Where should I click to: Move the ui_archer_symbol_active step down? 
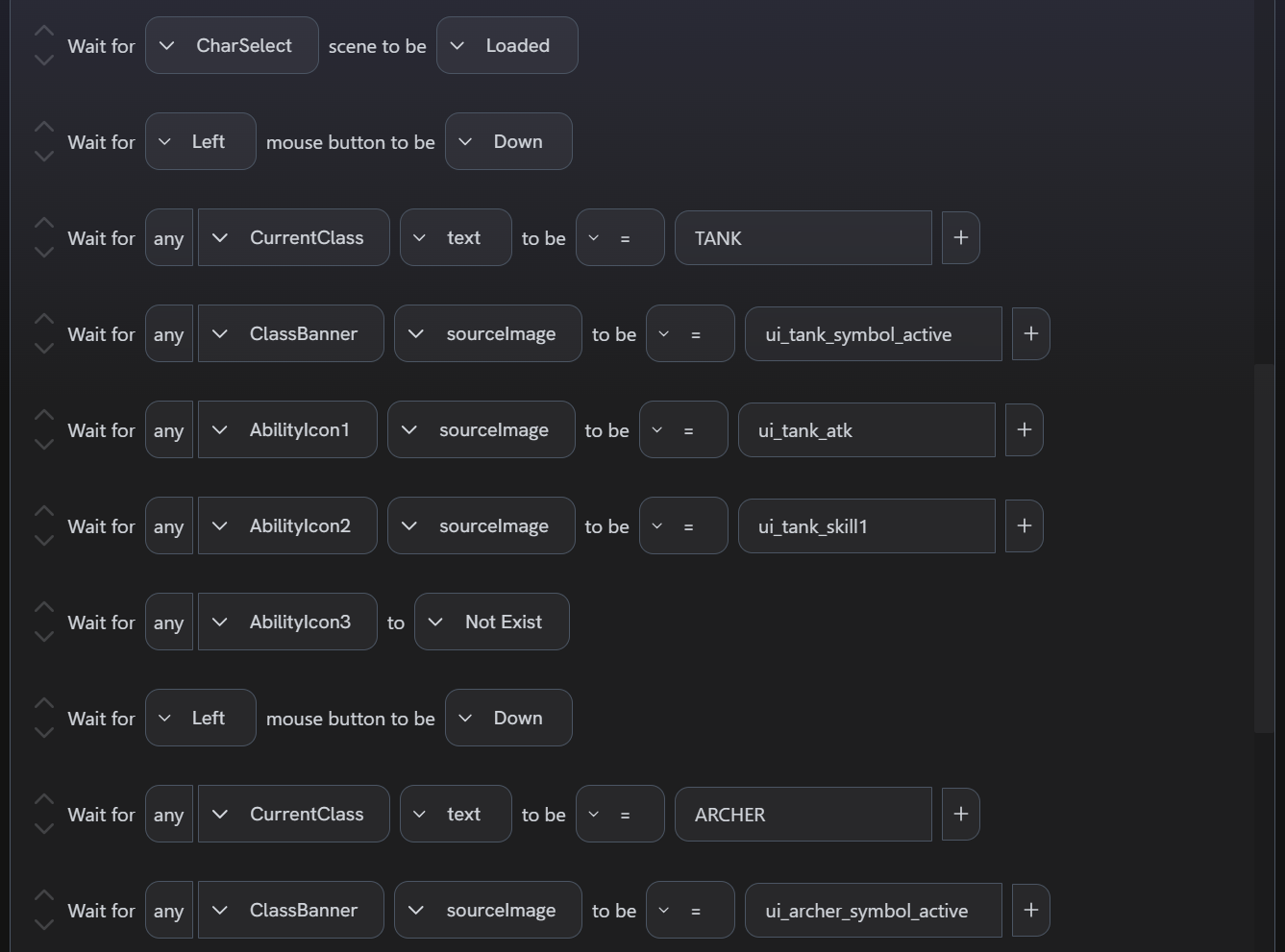point(43,924)
